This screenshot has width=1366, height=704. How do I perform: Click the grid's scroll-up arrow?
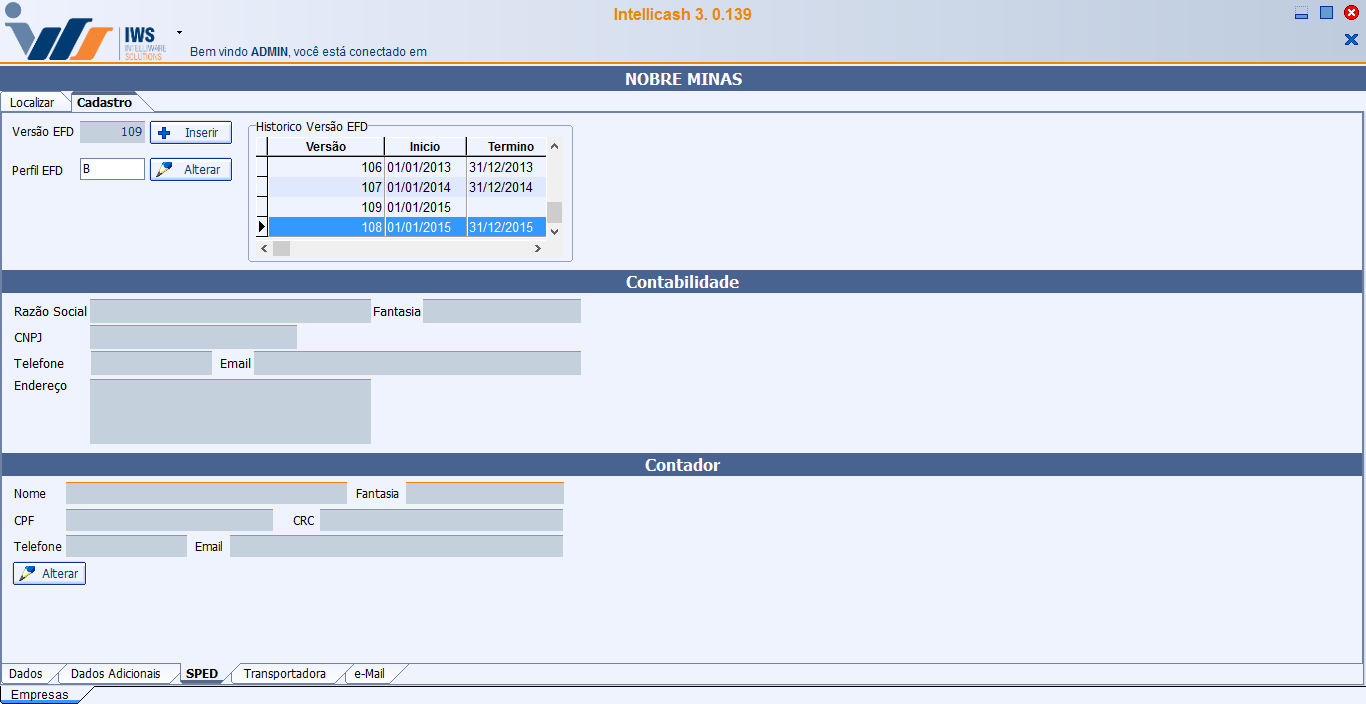tap(554, 146)
